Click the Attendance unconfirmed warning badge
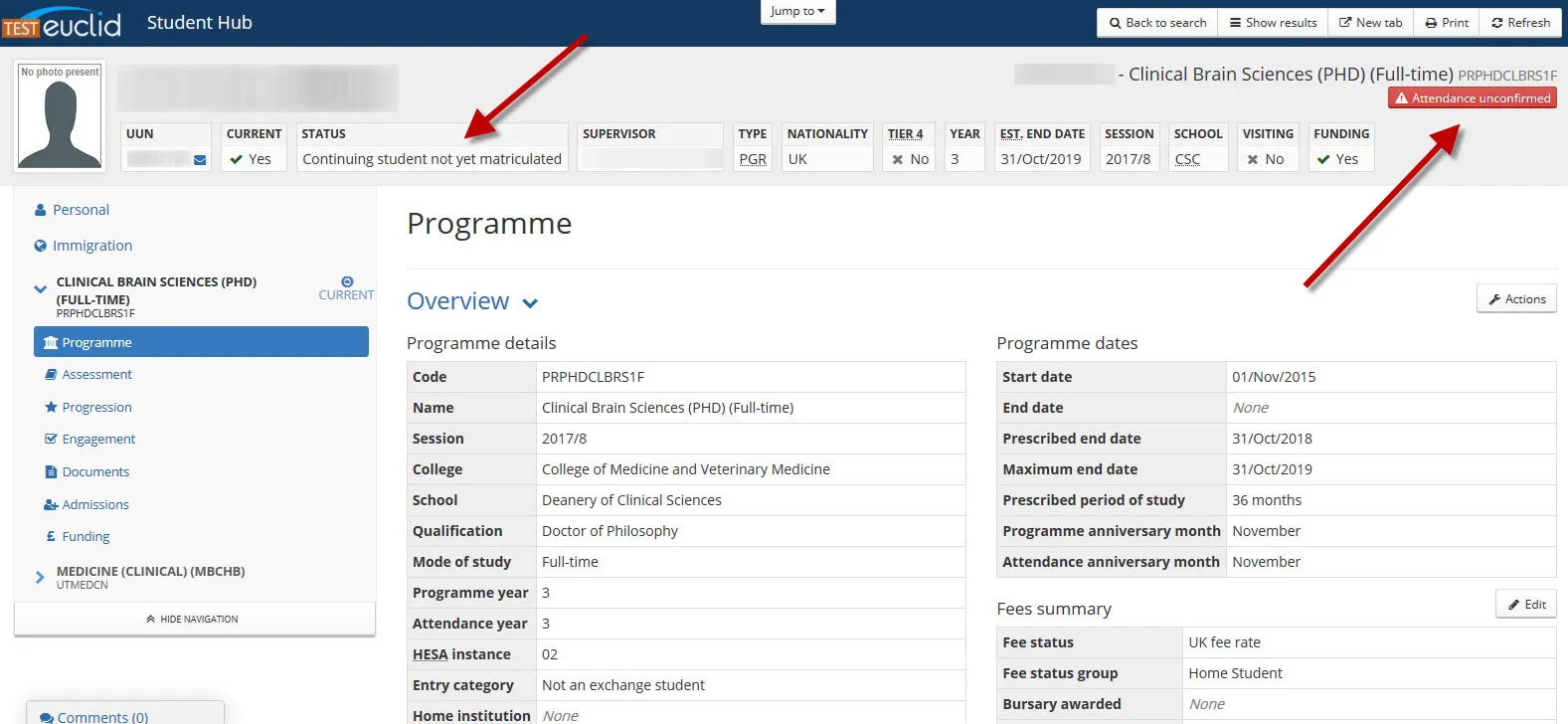Viewport: 1568px width, 724px height. tap(1473, 98)
